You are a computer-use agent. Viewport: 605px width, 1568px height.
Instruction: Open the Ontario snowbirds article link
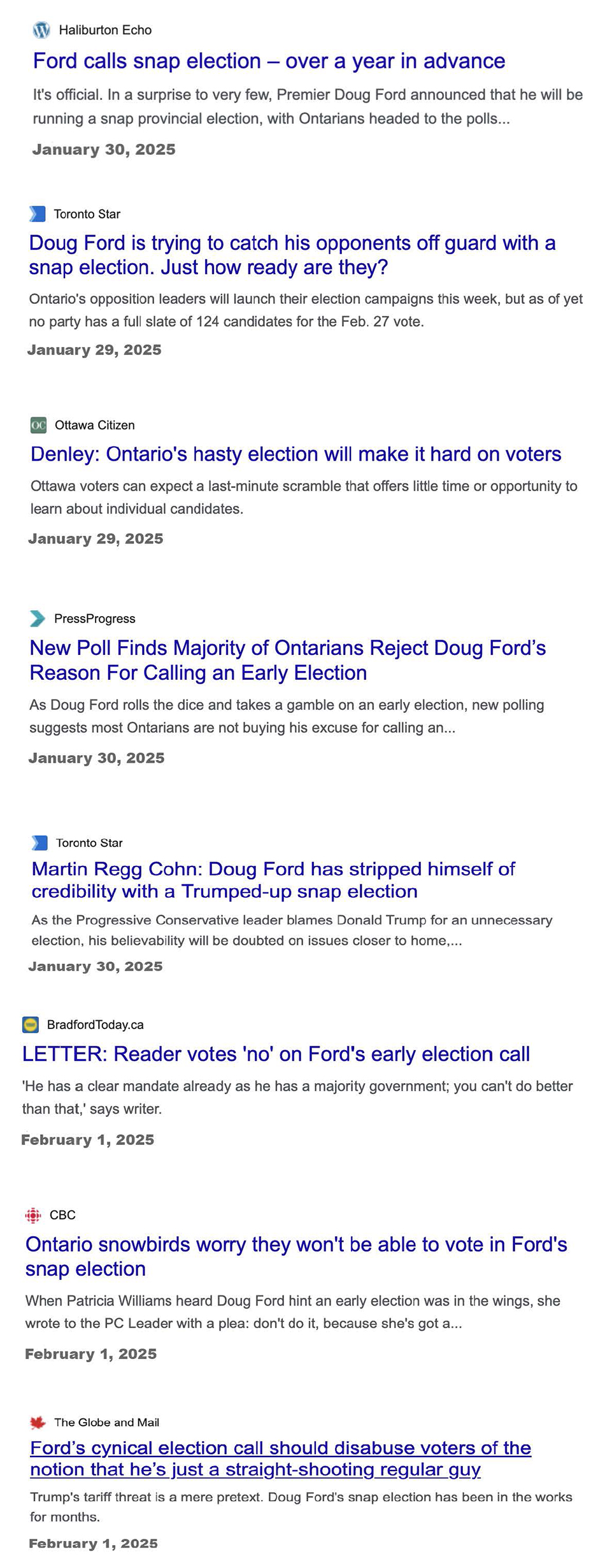pyautogui.click(x=295, y=1256)
